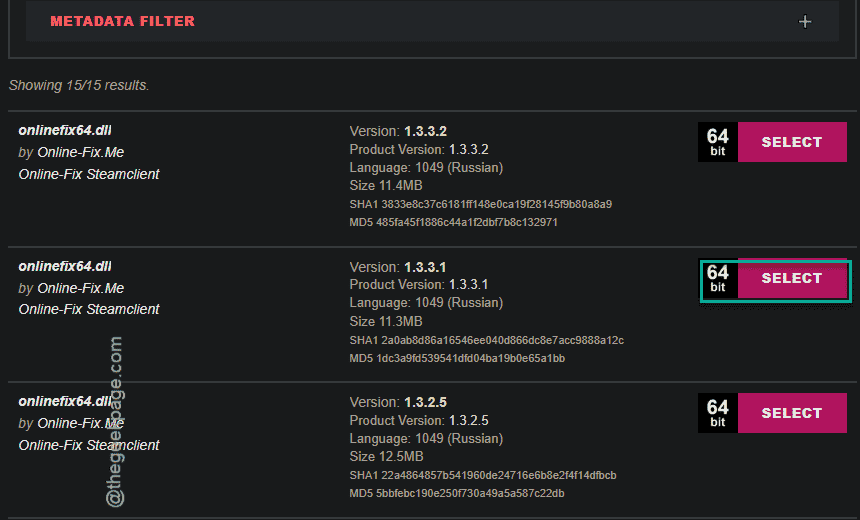Click MD5 hash of version 1.3.3.2
This screenshot has height=520, width=860.
[x=454, y=223]
